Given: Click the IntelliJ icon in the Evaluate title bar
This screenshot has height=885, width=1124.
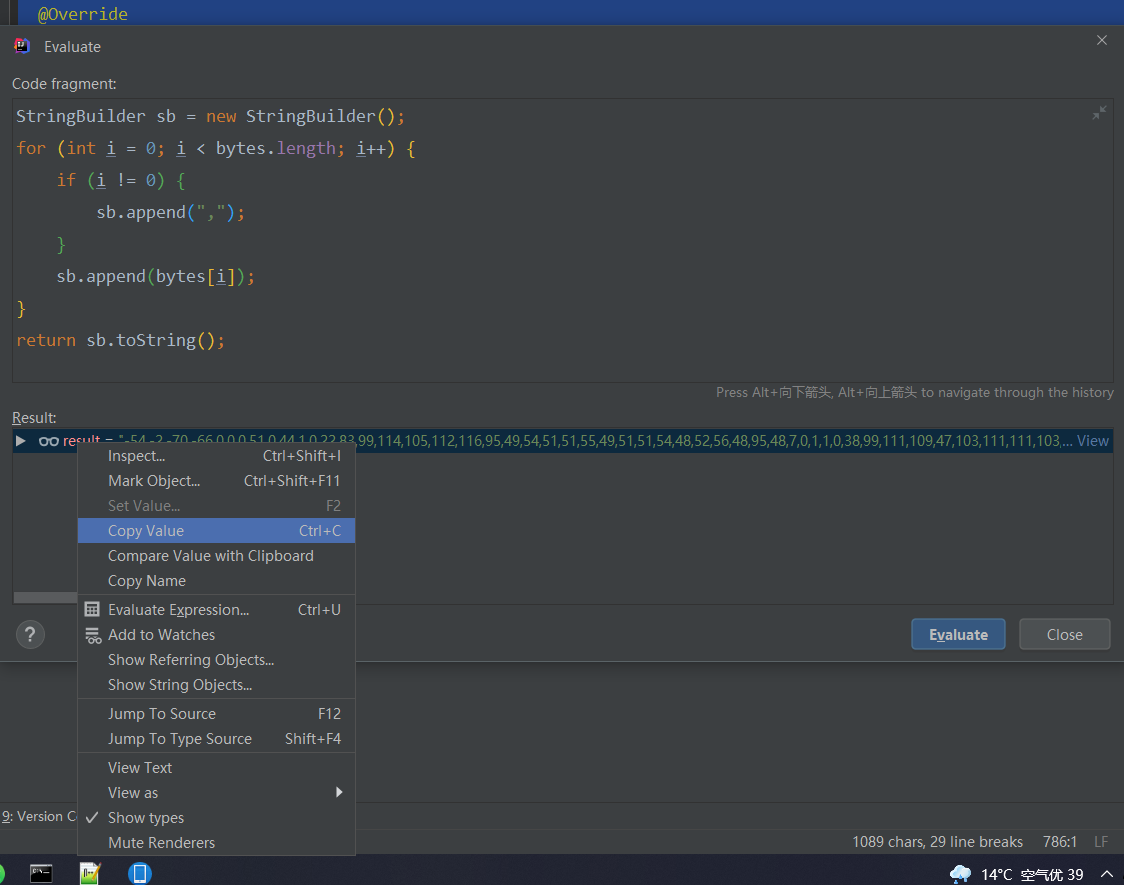Looking at the screenshot, I should 22,47.
